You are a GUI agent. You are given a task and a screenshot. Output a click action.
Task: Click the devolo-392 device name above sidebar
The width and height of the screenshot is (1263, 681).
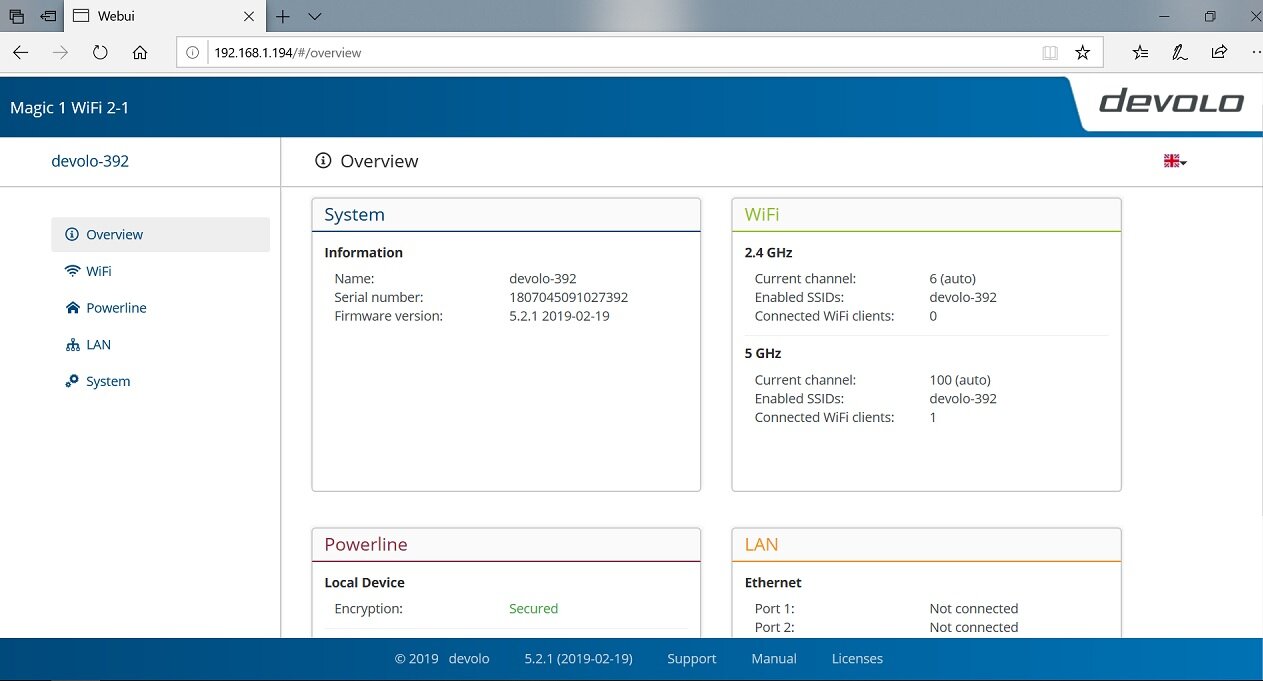click(90, 161)
